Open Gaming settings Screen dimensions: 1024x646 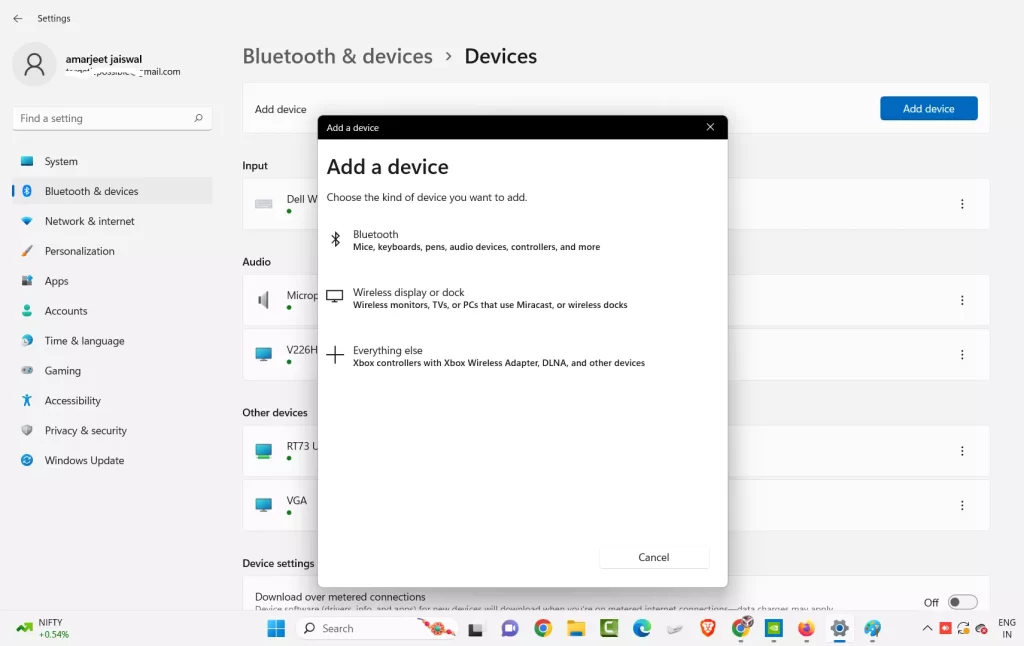[112, 370]
